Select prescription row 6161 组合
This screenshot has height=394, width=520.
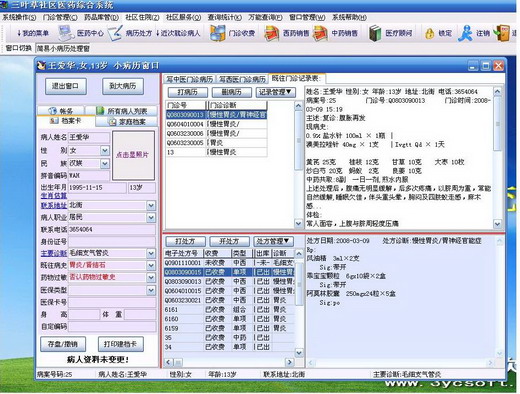point(229,310)
